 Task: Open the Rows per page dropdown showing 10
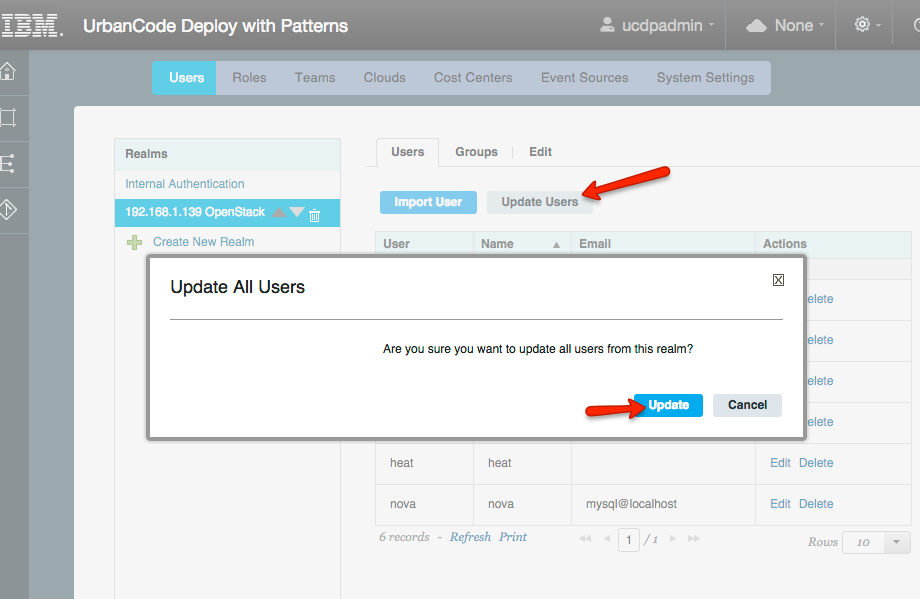876,542
